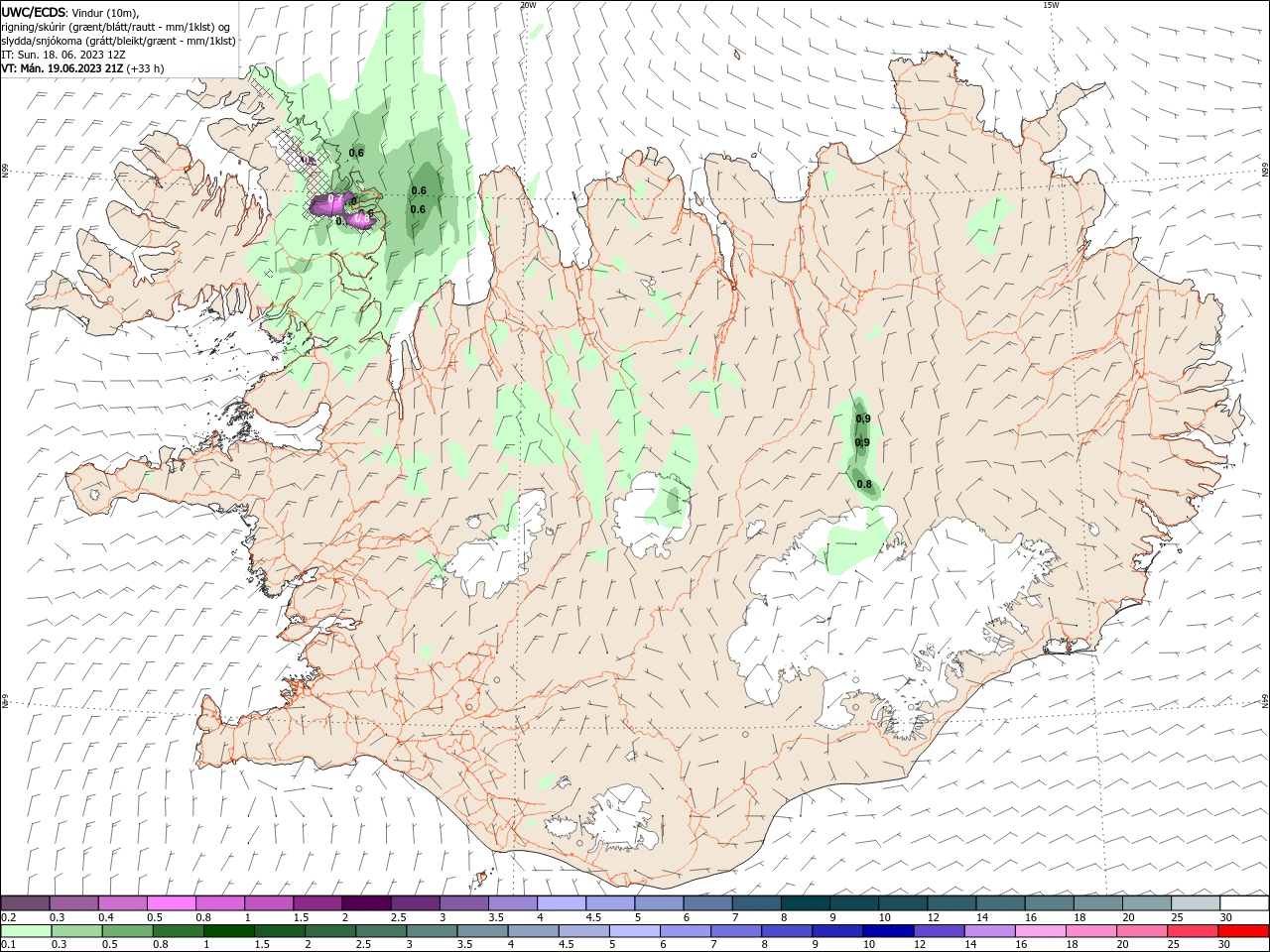Click the lower legend swatch starting at 4.5
The width and height of the screenshot is (1270, 952).
click(x=583, y=931)
